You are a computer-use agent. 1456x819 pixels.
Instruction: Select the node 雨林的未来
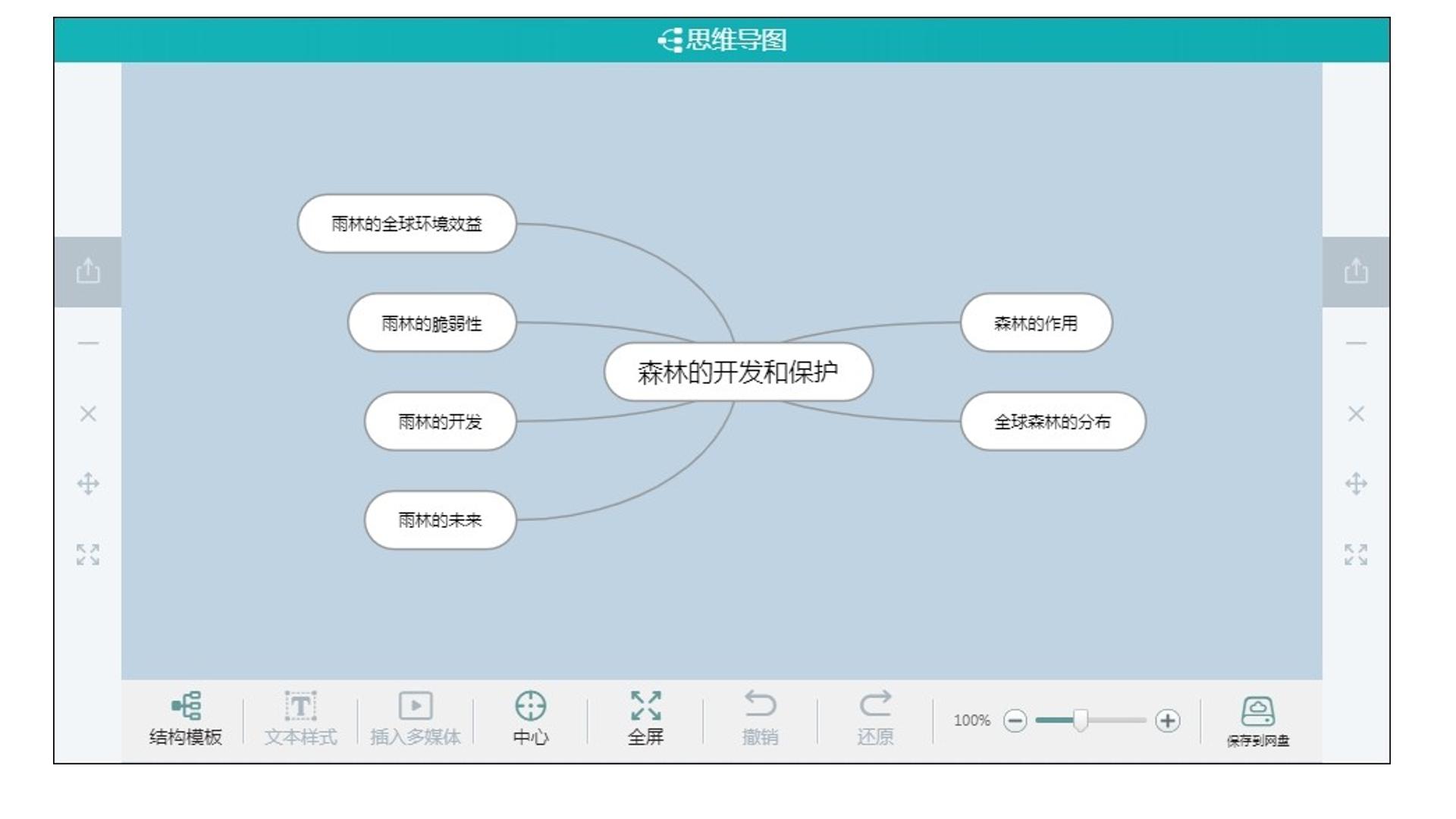click(x=441, y=520)
